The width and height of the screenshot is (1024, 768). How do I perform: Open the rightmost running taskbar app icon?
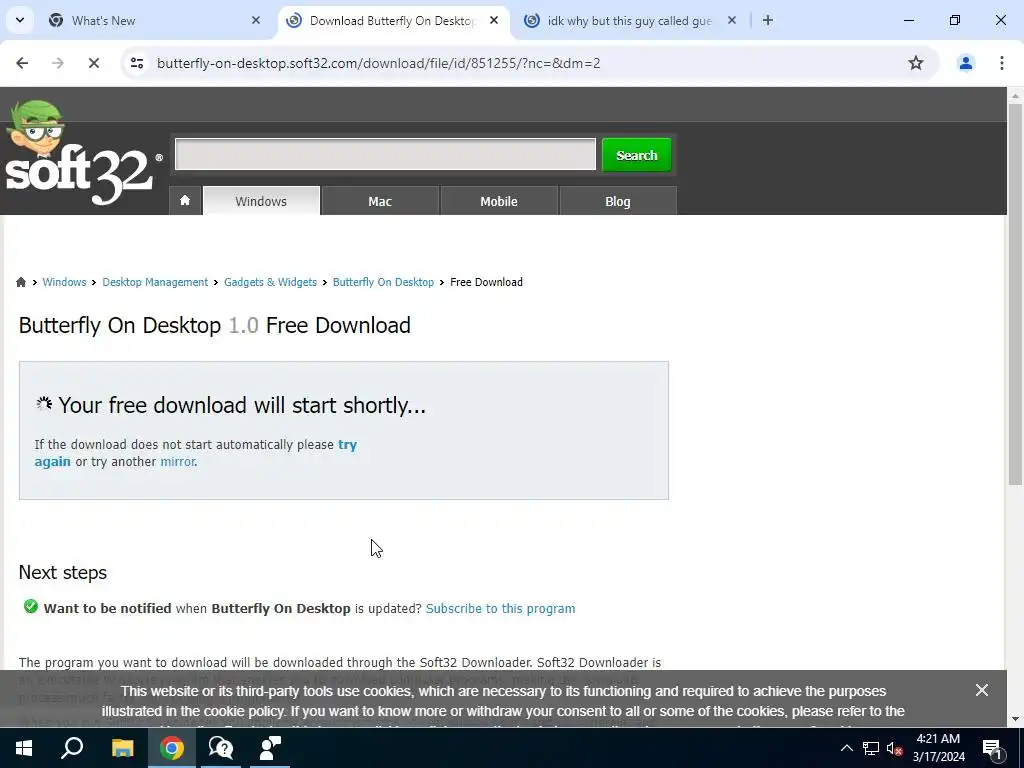click(x=270, y=748)
